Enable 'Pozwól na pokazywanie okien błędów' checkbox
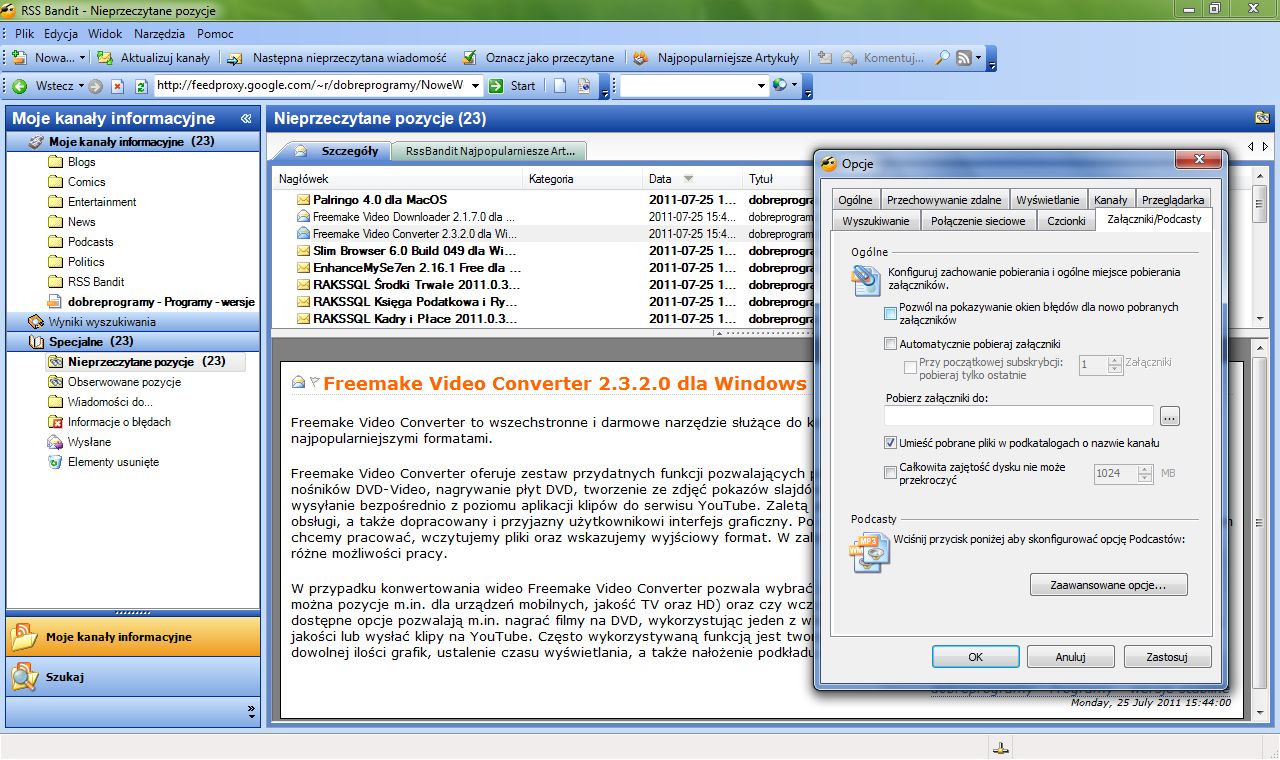Screen dimensions: 1280x760 891,314
